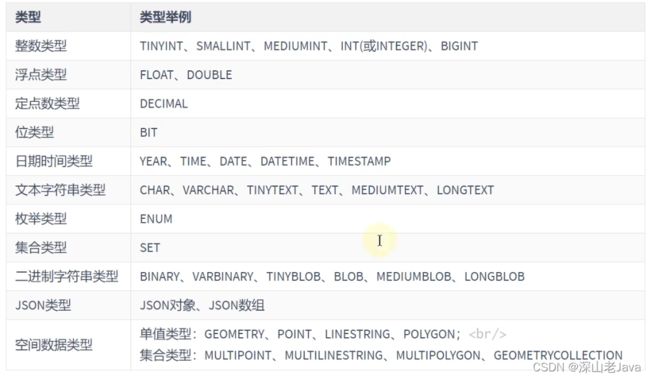Select the 位类型 row label
The image size is (650, 379).
34,132
